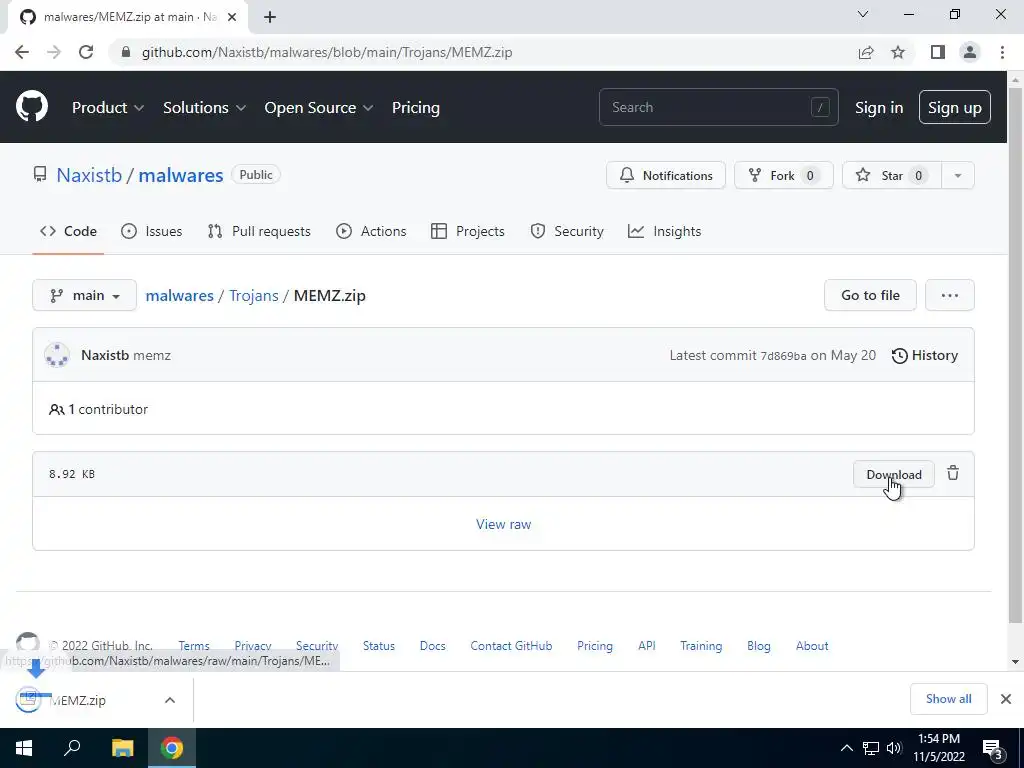Focus the GitHub search field
The image size is (1024, 768).
point(718,107)
